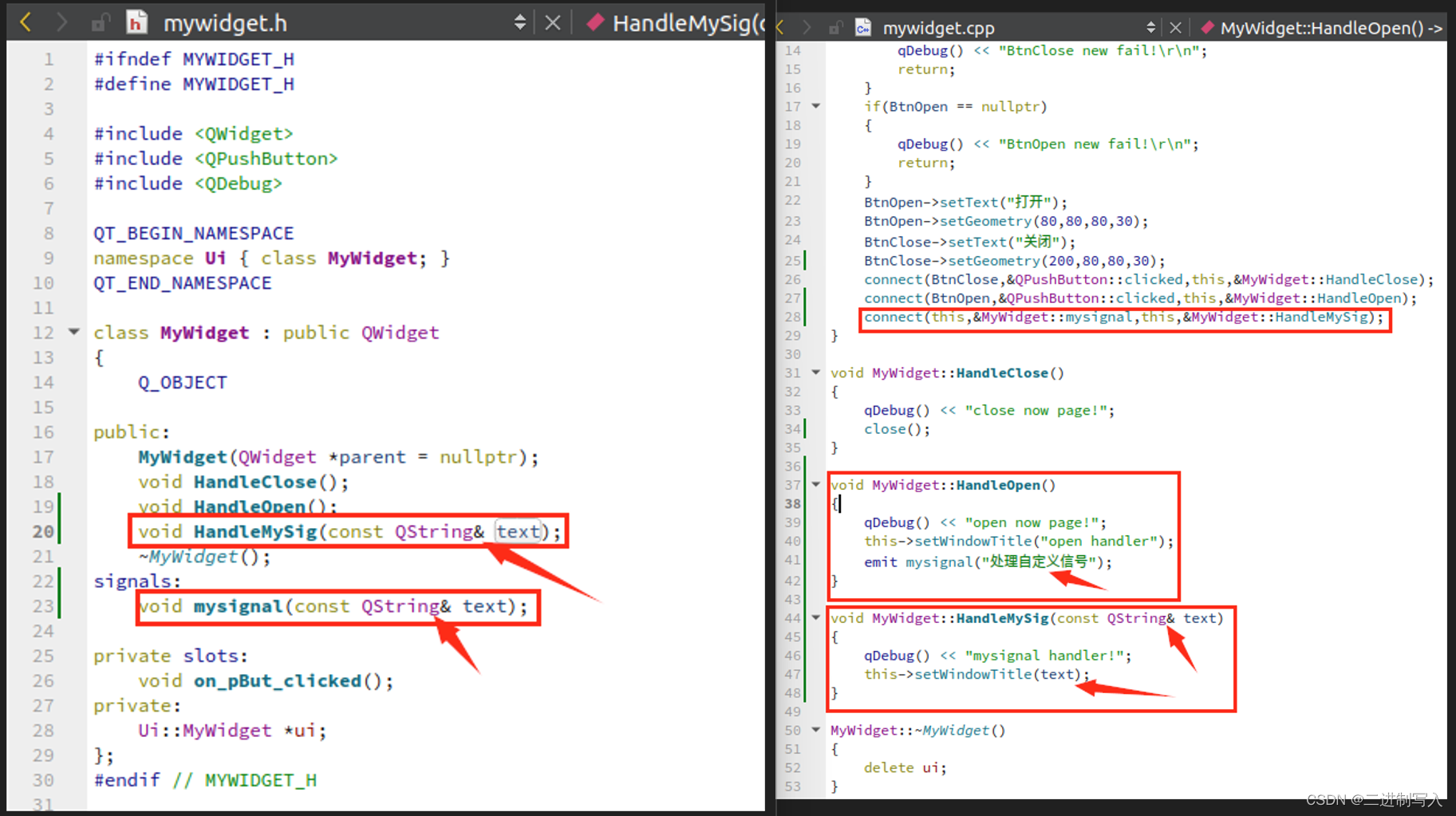Click line number 20 in mywidget.h gutter
Image resolution: width=1456 pixels, height=816 pixels.
[43, 531]
